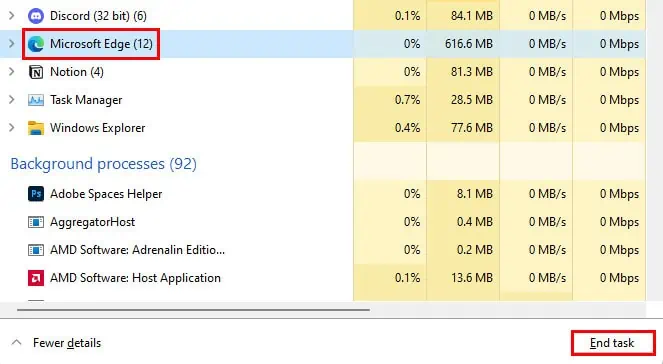Click the AggregatorHost process icon
Screen dimensions: 663x364
[36, 222]
